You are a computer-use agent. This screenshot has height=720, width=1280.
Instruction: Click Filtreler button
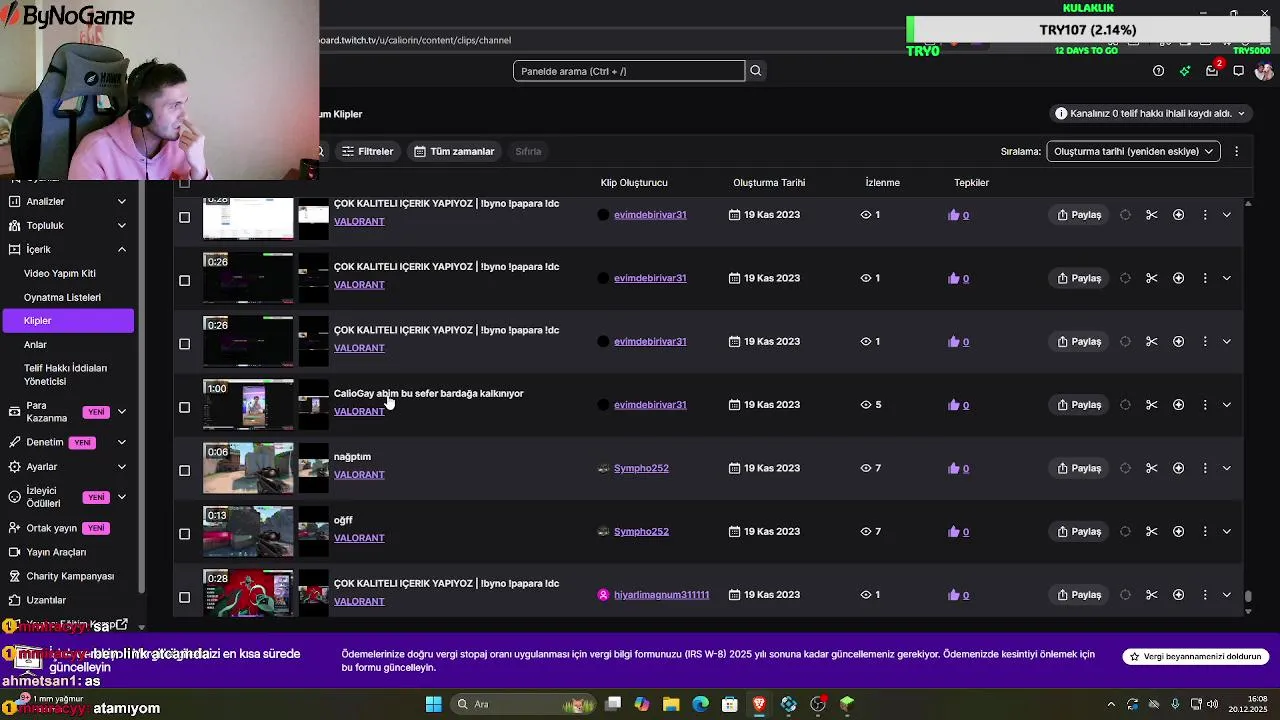click(367, 151)
